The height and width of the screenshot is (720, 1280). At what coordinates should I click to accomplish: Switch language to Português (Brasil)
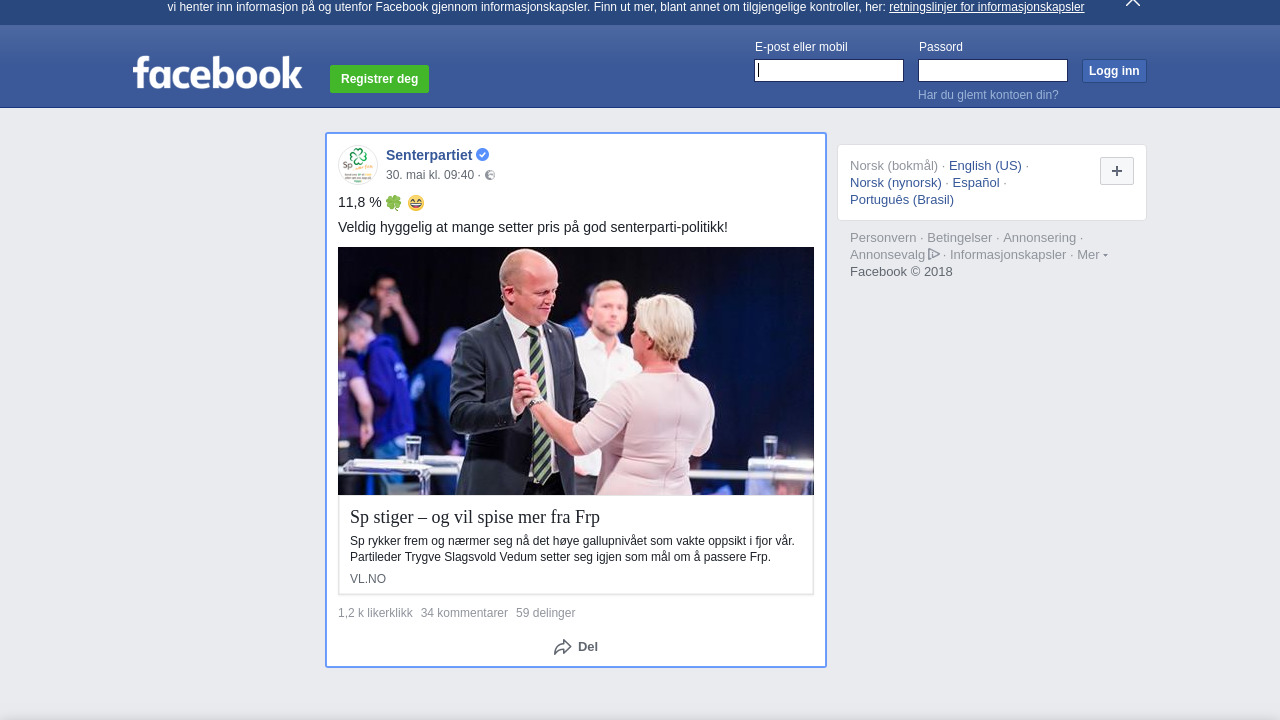[x=902, y=200]
